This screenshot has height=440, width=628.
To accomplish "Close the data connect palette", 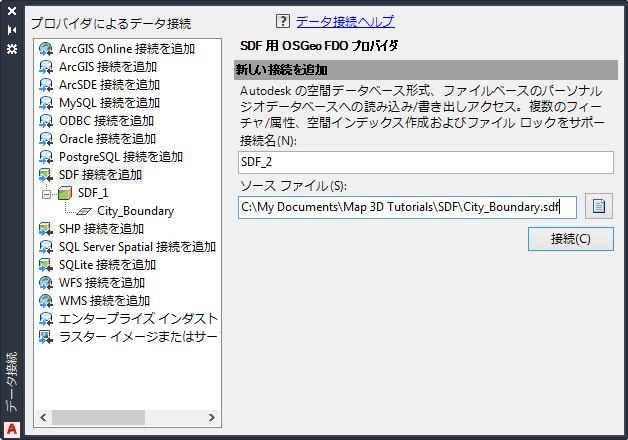I will 12,11.
